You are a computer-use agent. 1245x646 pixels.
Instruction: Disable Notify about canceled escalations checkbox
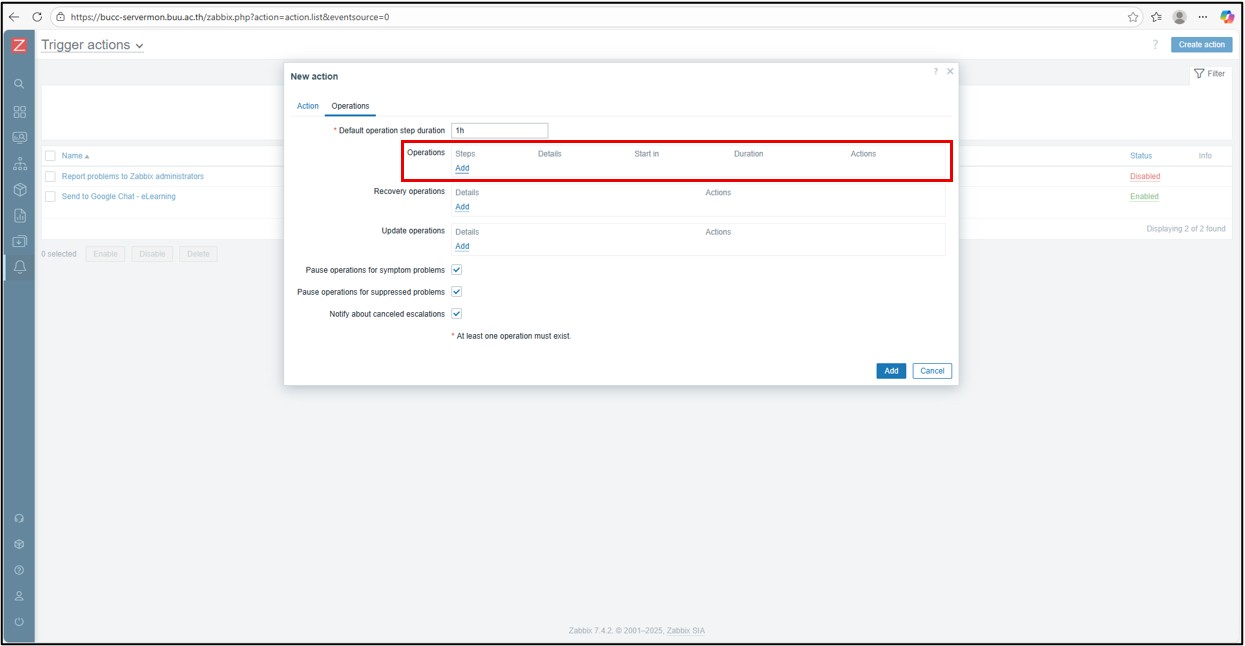(457, 314)
